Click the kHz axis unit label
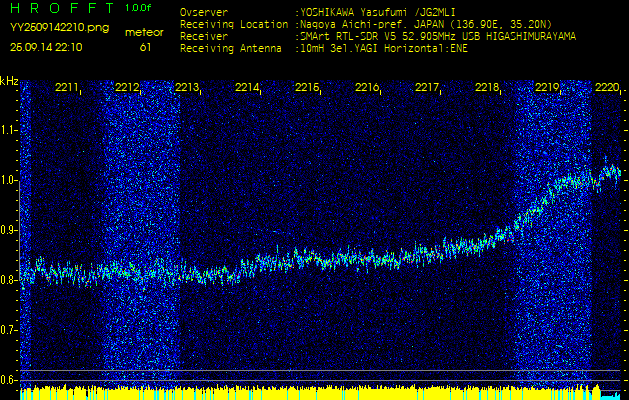 (x=9, y=81)
